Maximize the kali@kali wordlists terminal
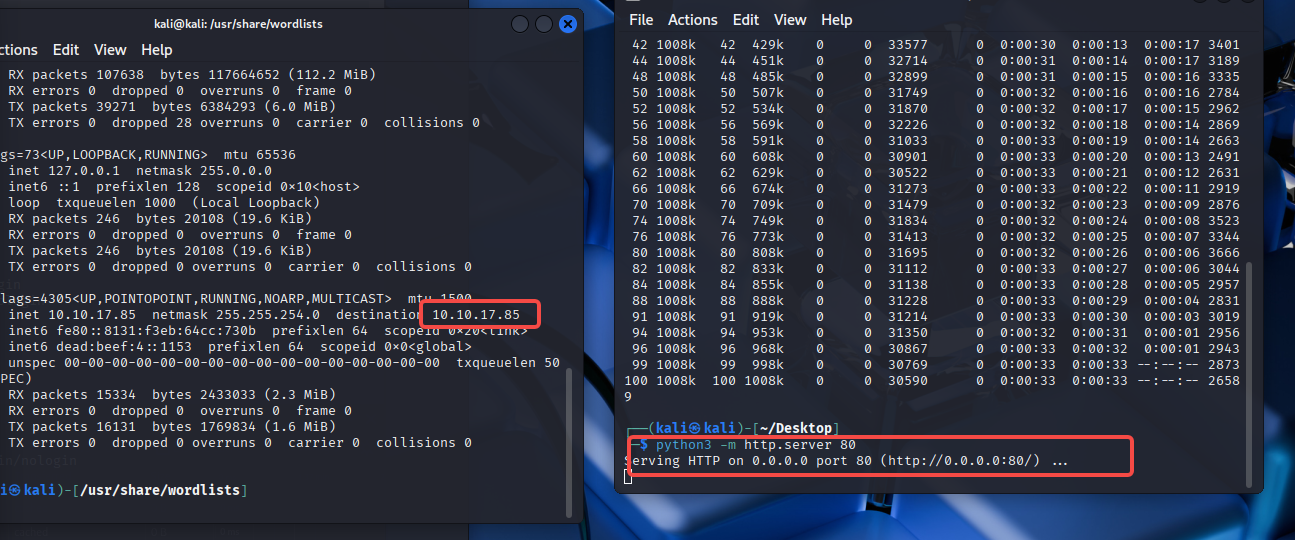 click(544, 24)
